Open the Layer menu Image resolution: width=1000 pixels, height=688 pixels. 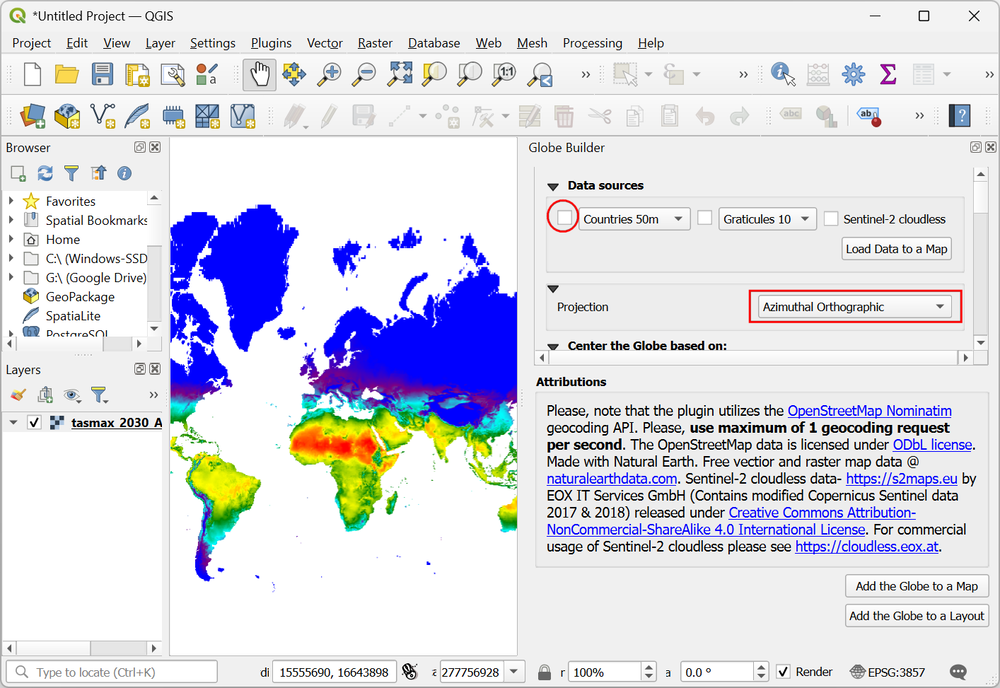point(160,43)
